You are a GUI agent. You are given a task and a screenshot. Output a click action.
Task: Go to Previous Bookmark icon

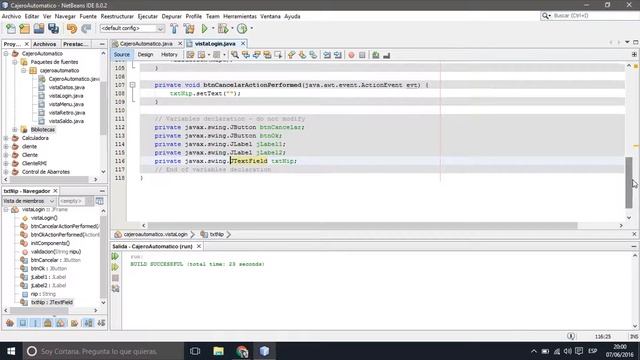291,55
